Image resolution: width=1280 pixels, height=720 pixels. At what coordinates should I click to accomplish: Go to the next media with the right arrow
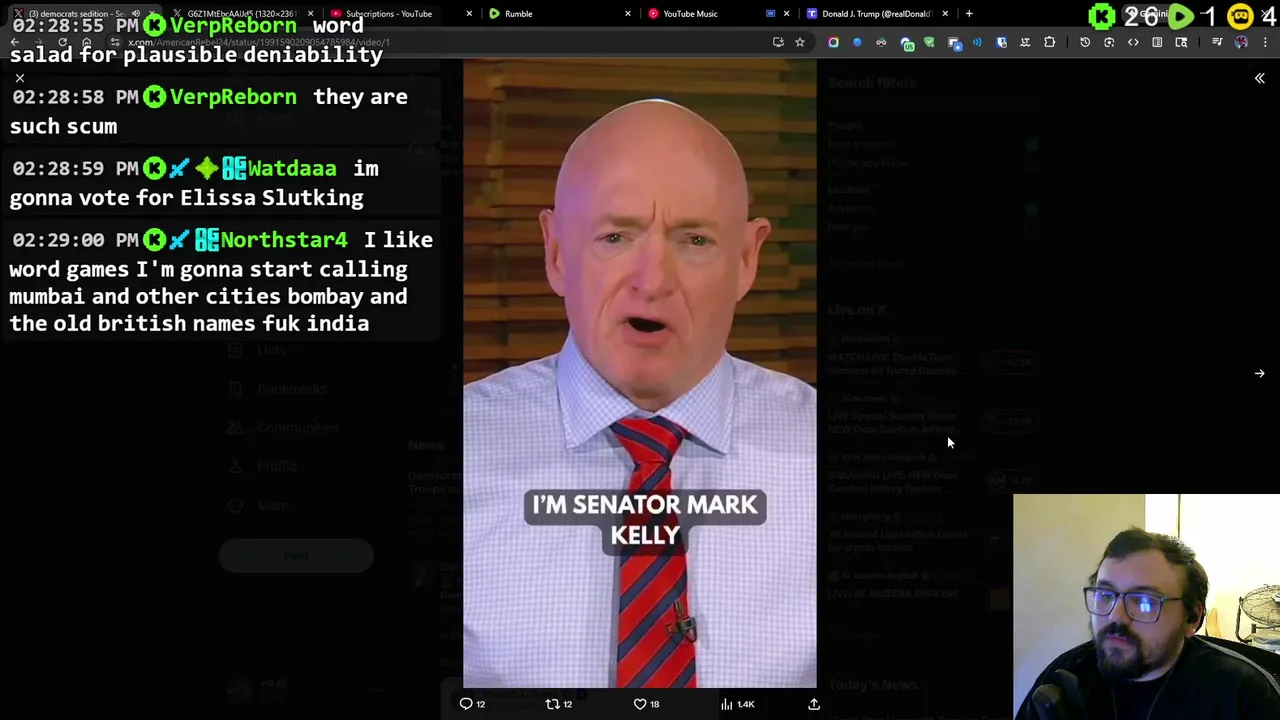1260,373
